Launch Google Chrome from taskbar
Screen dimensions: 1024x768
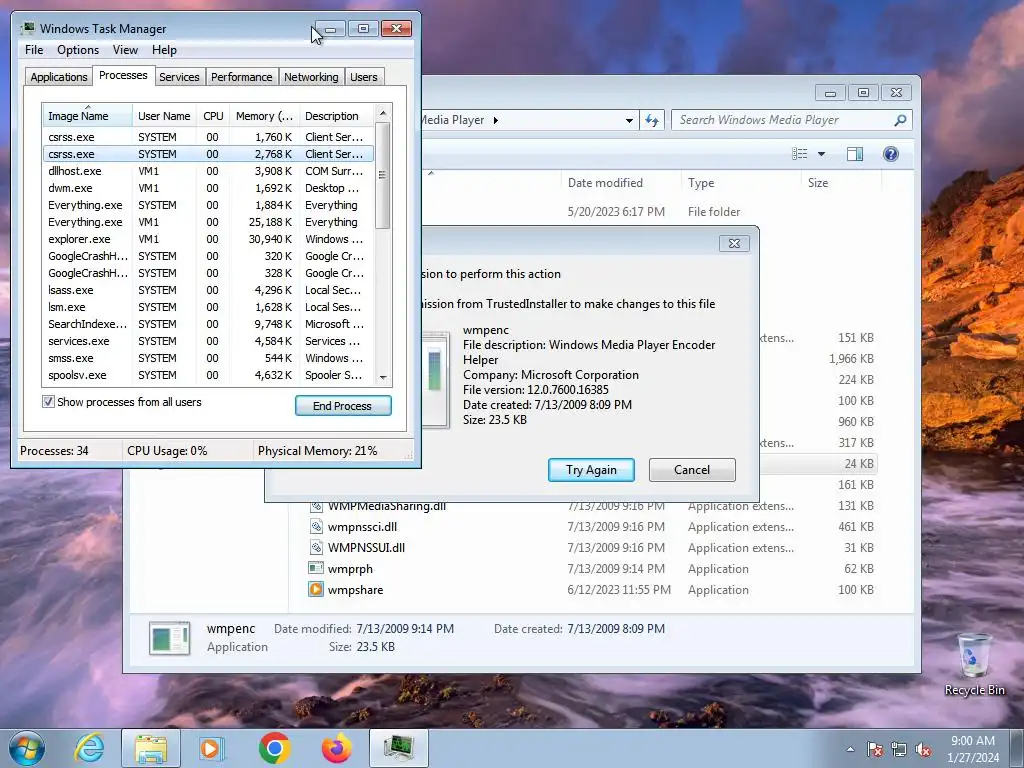274,748
